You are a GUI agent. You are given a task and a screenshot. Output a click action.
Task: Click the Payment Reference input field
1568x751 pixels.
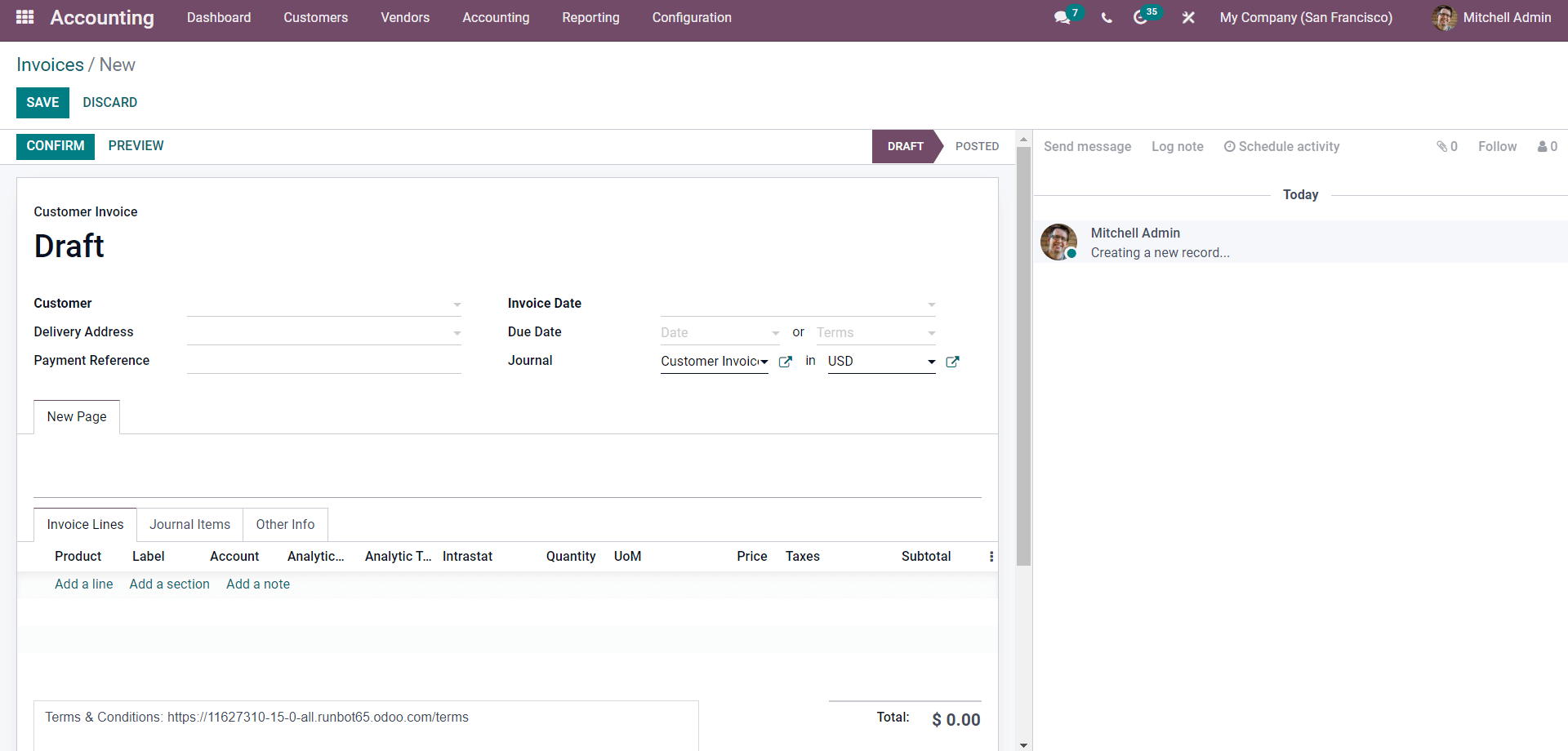(x=324, y=361)
